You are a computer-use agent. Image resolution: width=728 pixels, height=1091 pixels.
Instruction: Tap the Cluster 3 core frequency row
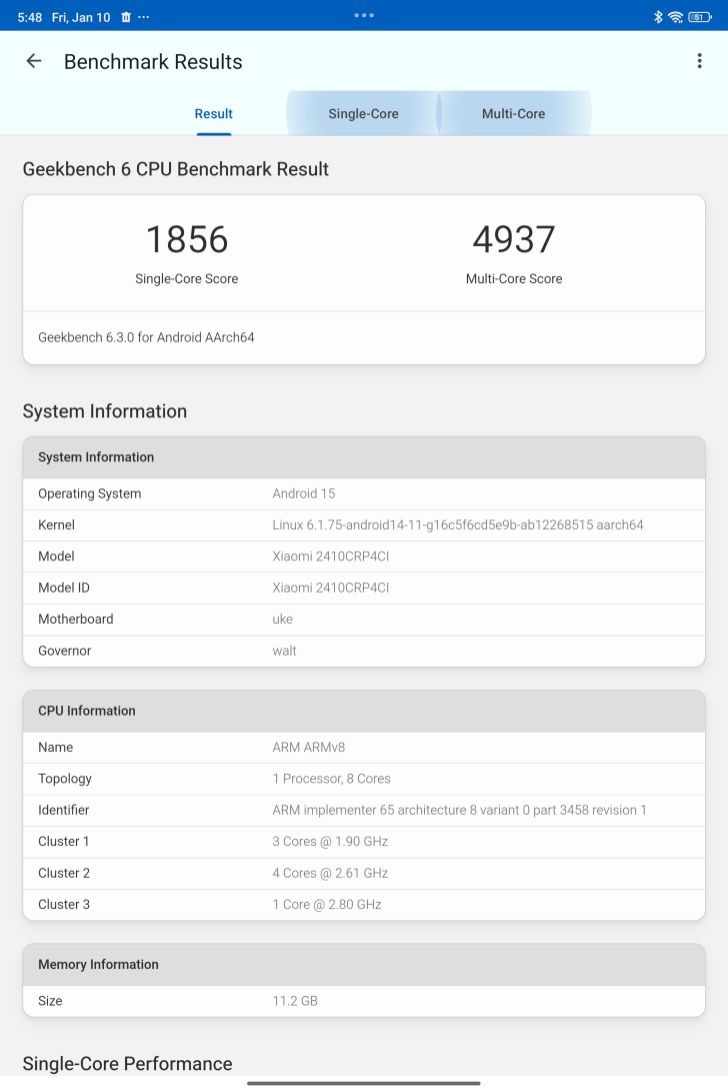pyautogui.click(x=364, y=905)
